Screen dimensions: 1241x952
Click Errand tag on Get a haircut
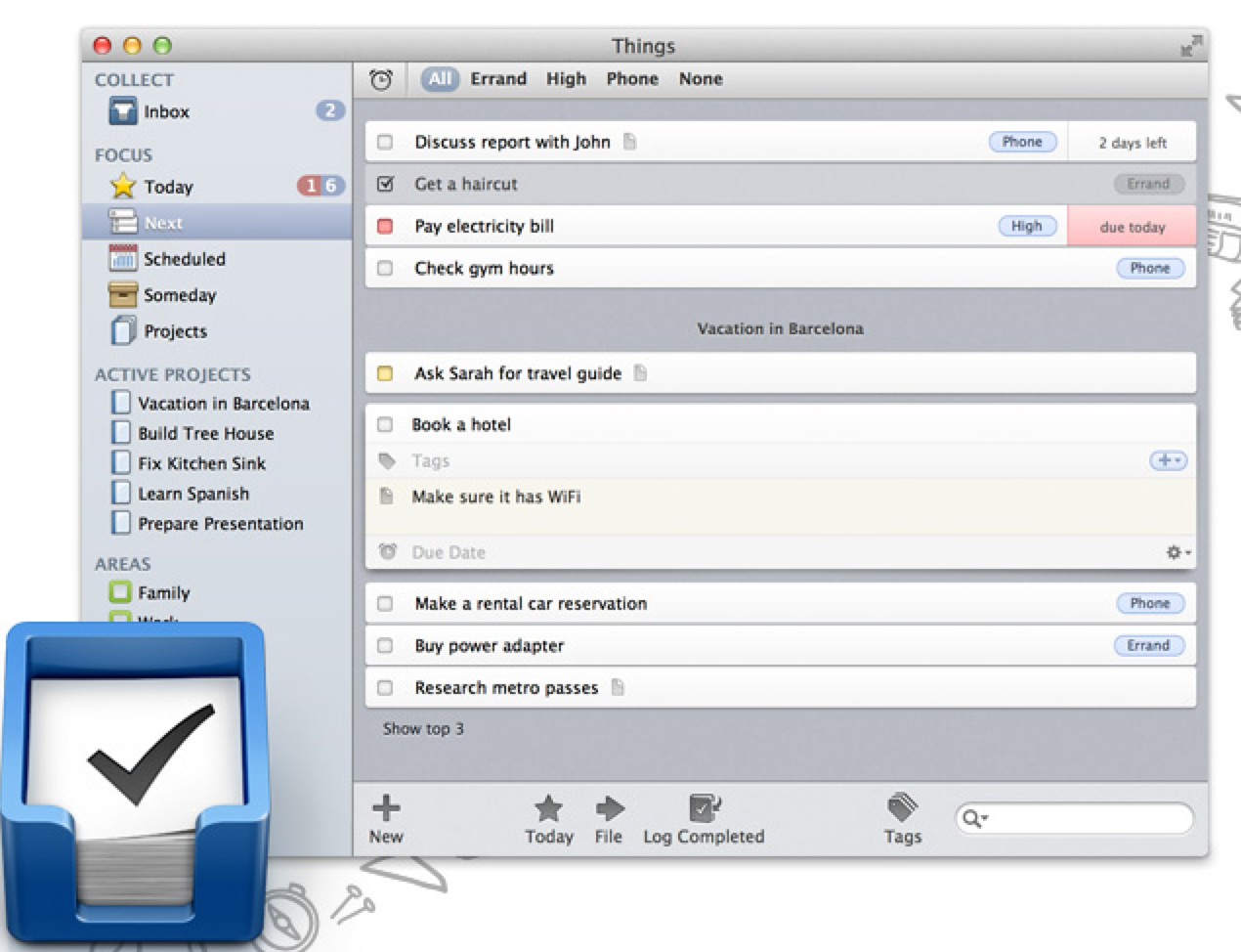pos(1148,184)
